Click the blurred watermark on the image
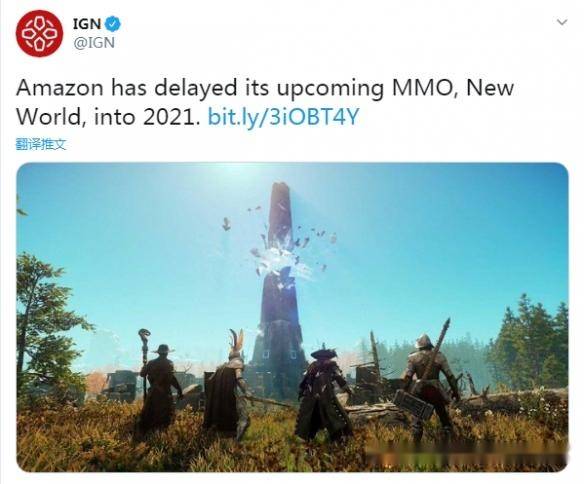The width and height of the screenshot is (584, 484). pyautogui.click(x=466, y=453)
